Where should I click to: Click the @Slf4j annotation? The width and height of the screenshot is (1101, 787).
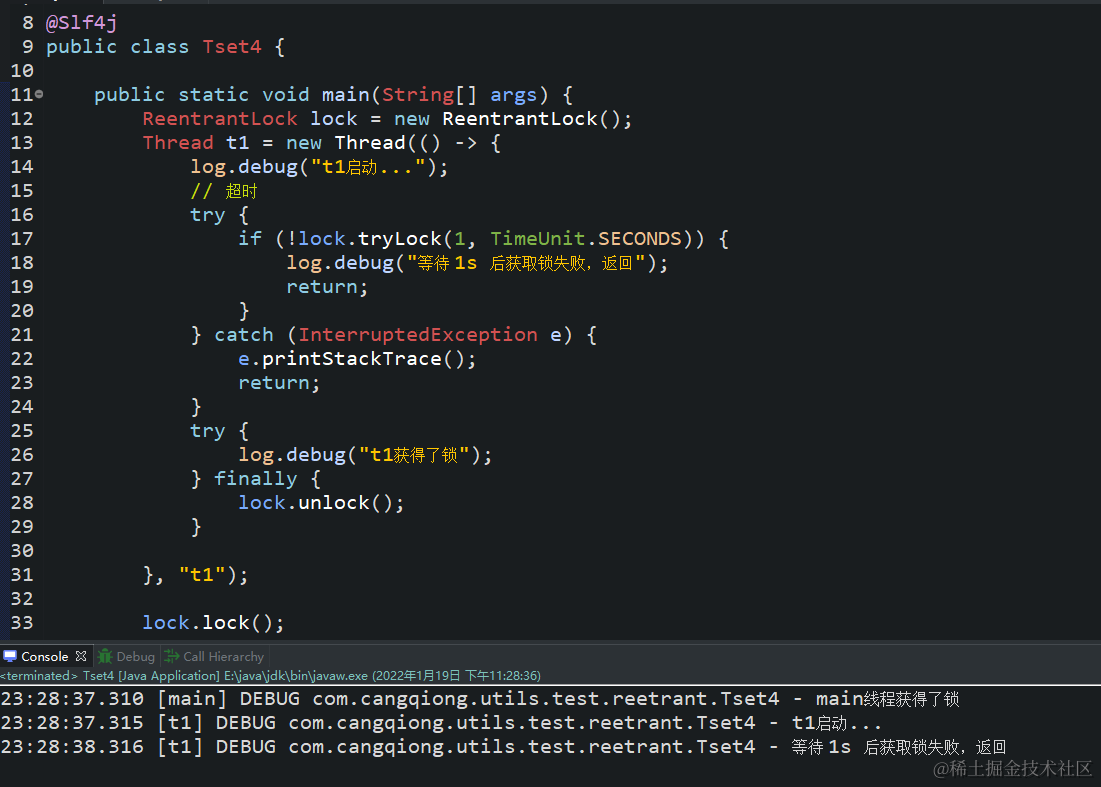pos(81,23)
